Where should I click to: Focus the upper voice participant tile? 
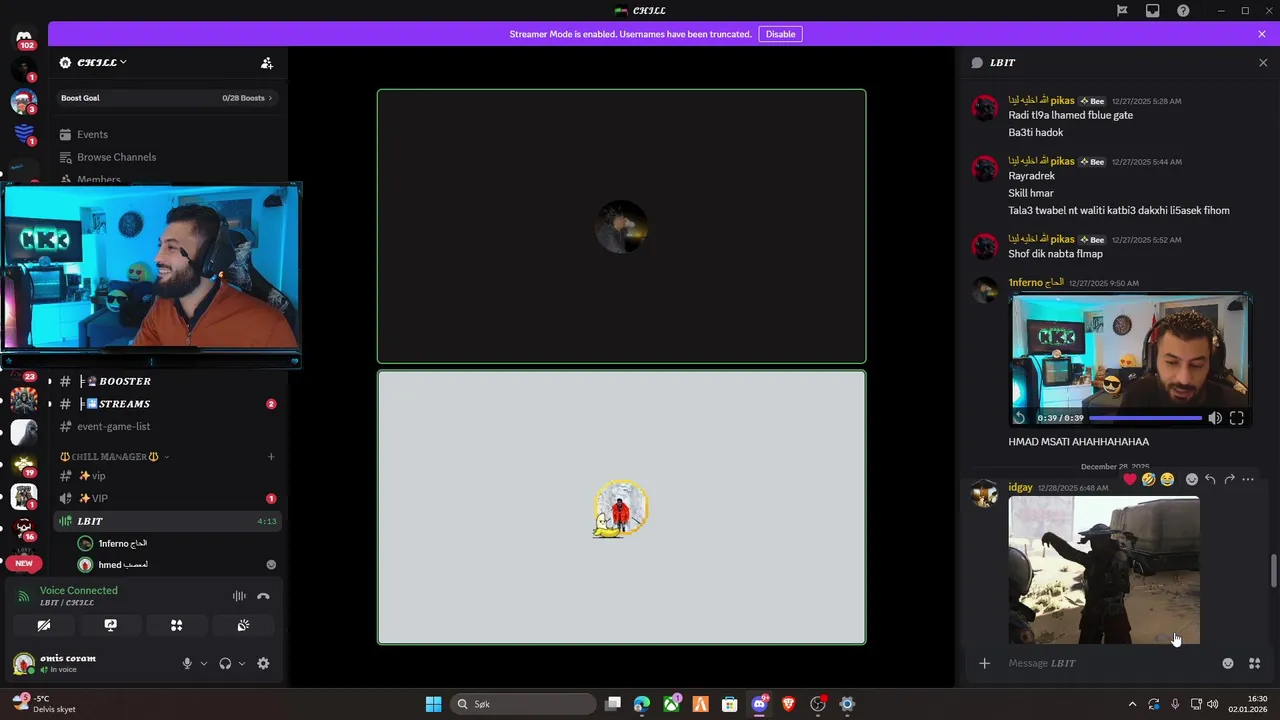coord(621,226)
